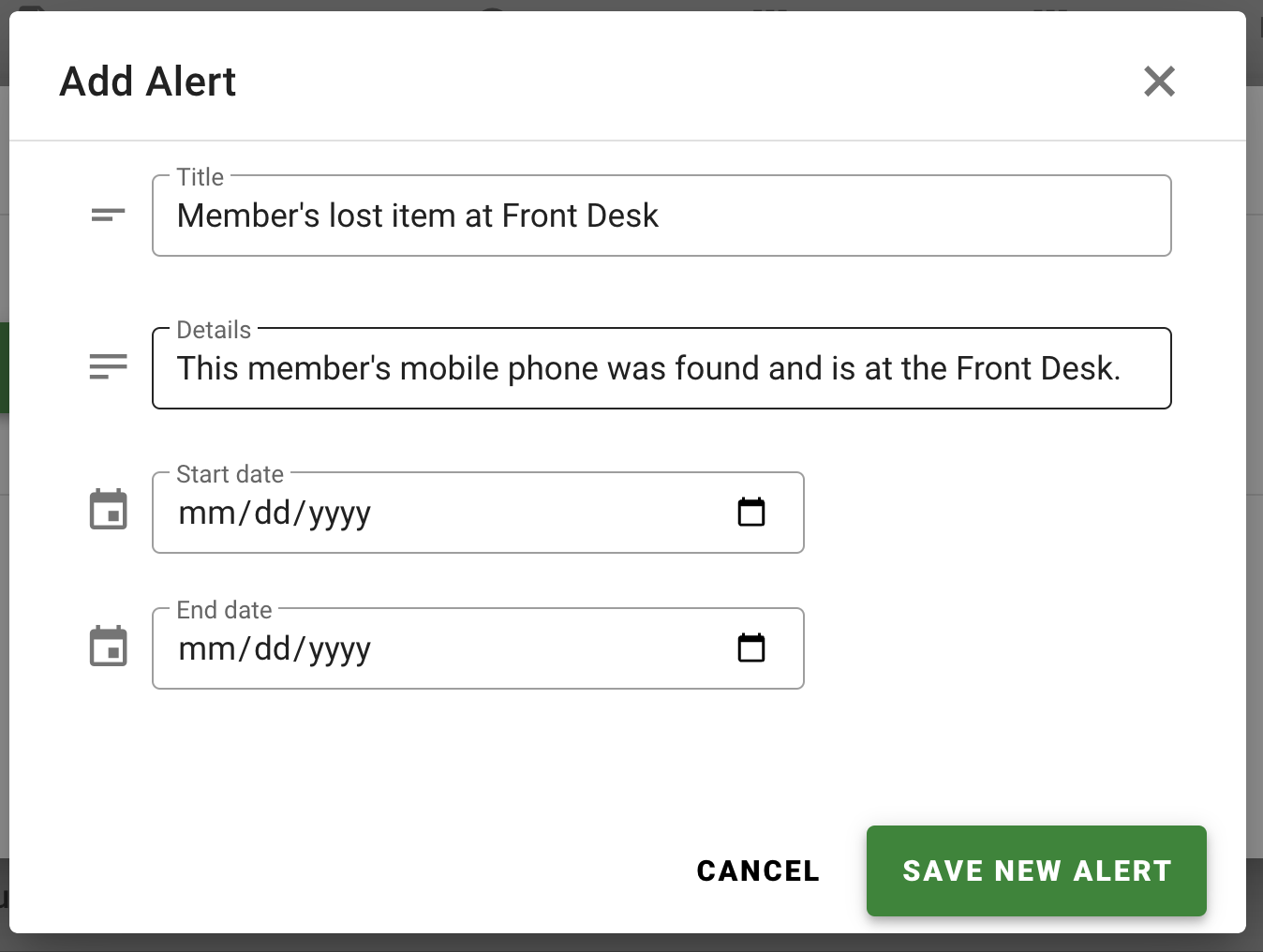The height and width of the screenshot is (952, 1263).
Task: Cancel adding the alert
Action: [x=758, y=870]
